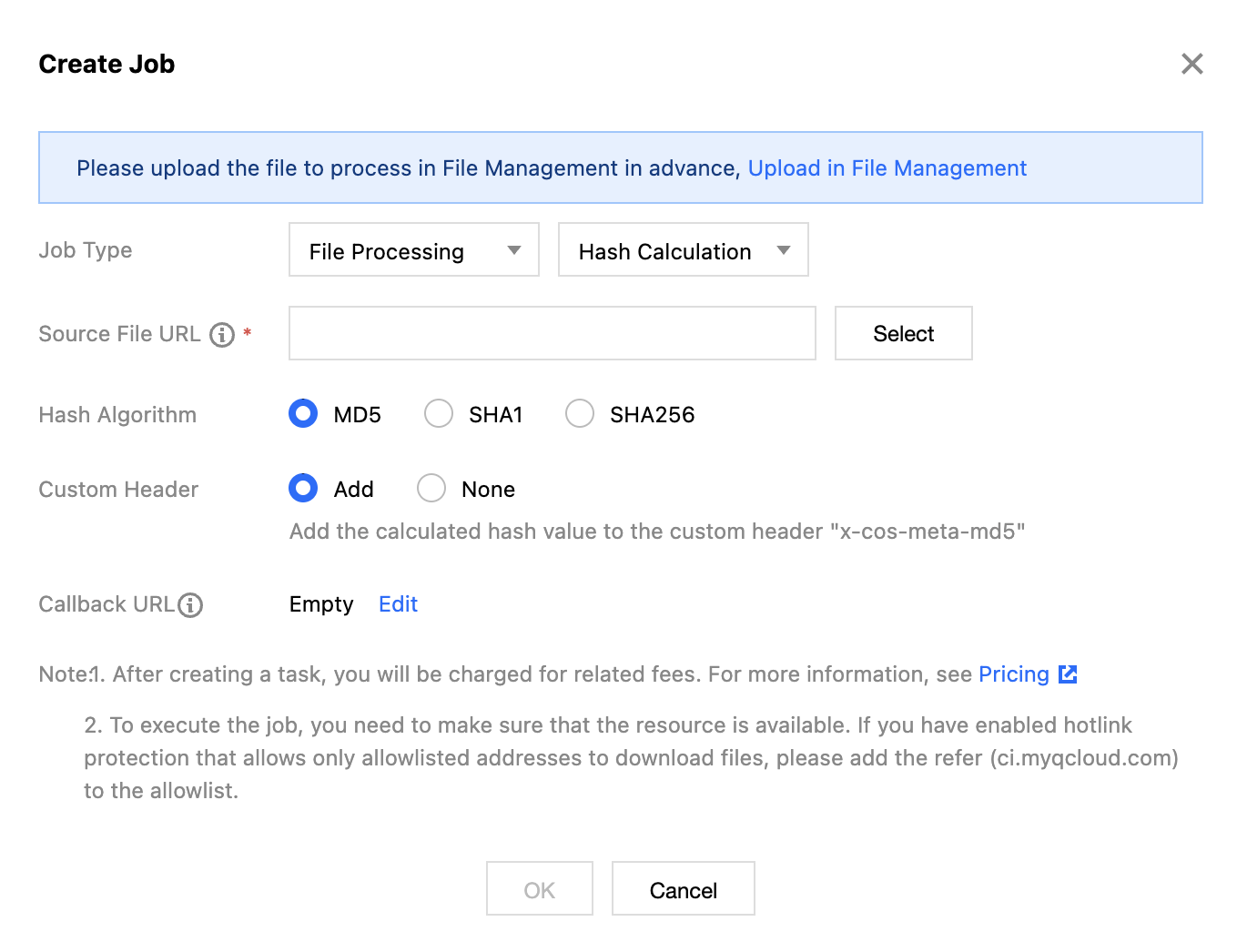Click the Hash Calculation dropdown arrow
This screenshot has height=952, width=1247.
784,250
